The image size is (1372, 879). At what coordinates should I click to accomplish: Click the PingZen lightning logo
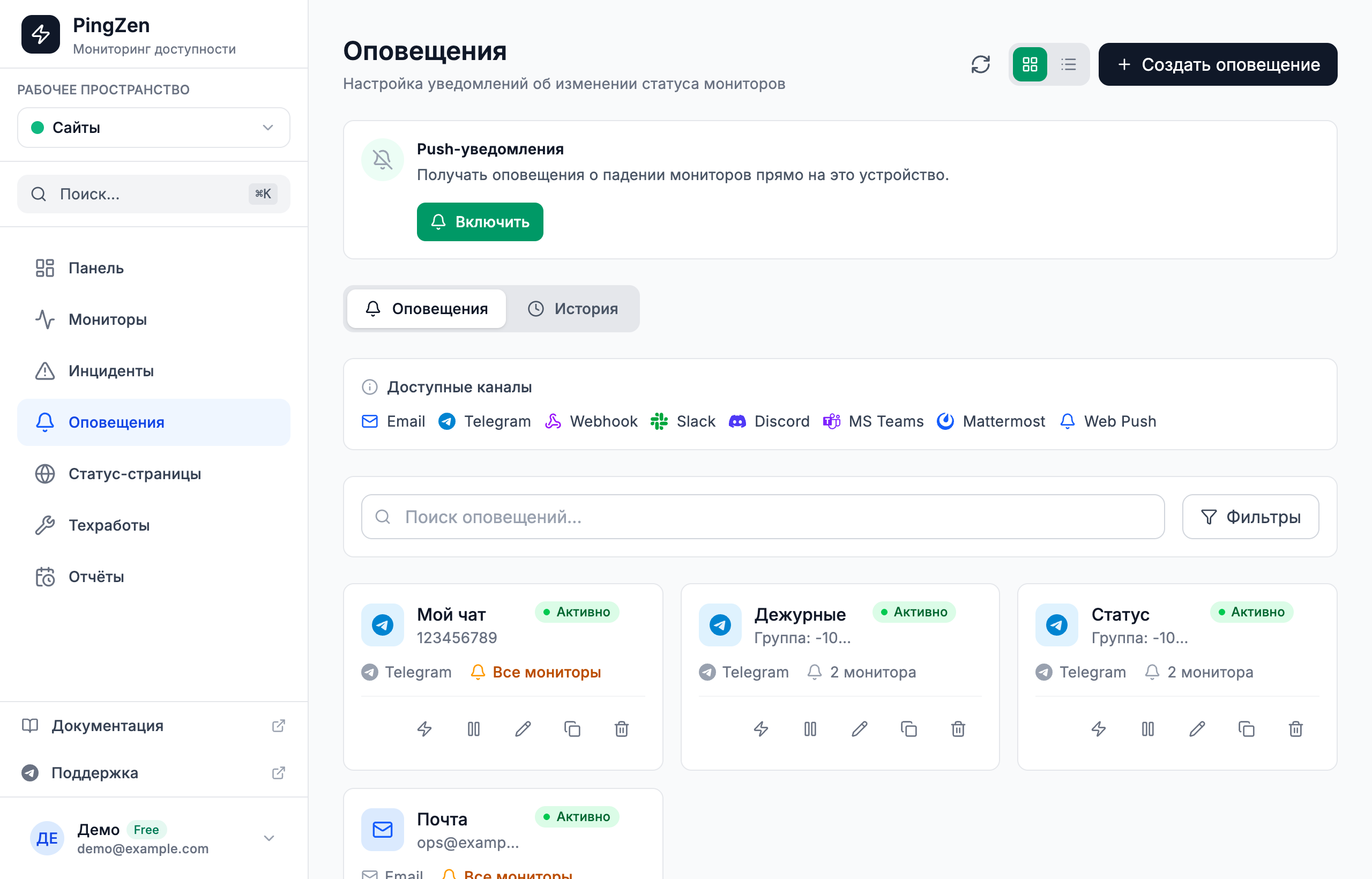pyautogui.click(x=41, y=34)
